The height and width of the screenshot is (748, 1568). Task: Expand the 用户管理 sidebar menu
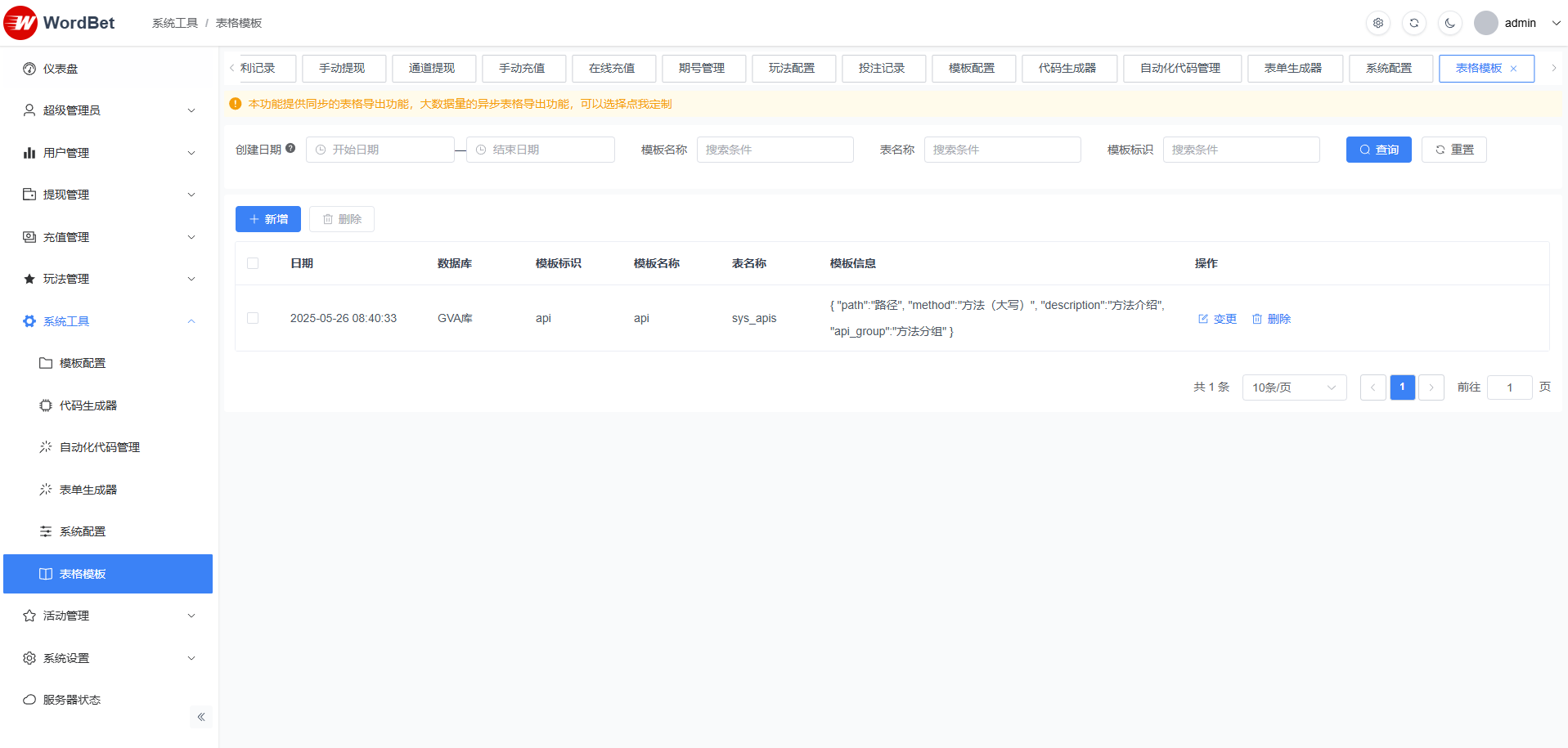pos(108,153)
